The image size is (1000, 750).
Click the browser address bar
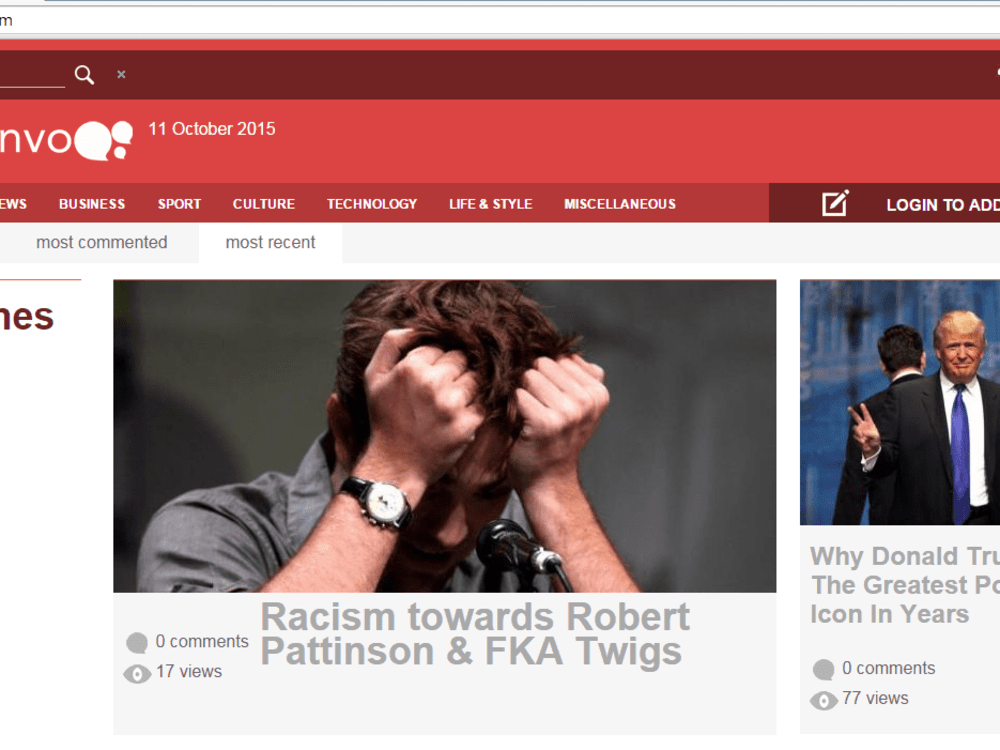point(500,20)
